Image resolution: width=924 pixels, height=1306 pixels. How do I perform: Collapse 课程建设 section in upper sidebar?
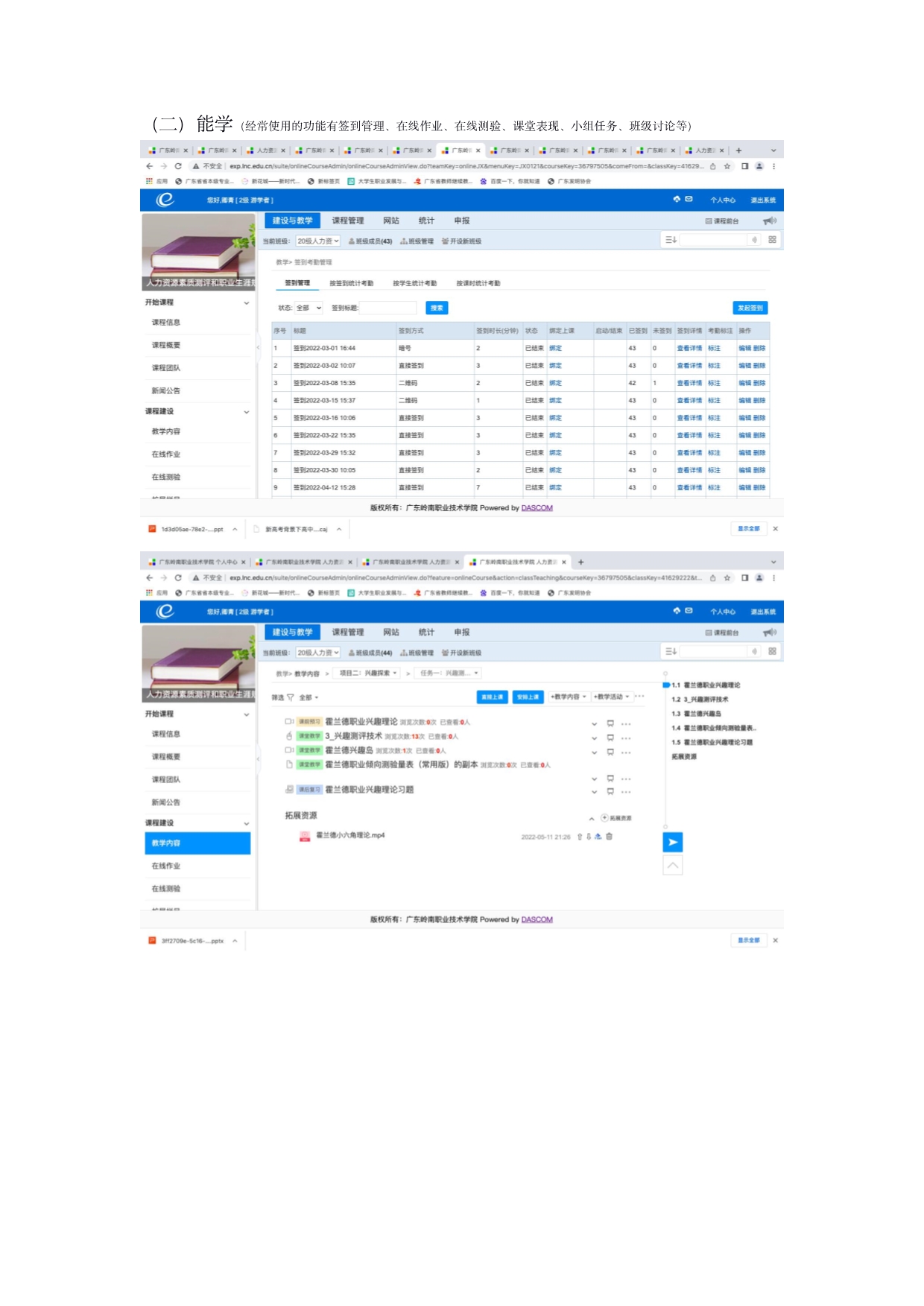coord(247,412)
